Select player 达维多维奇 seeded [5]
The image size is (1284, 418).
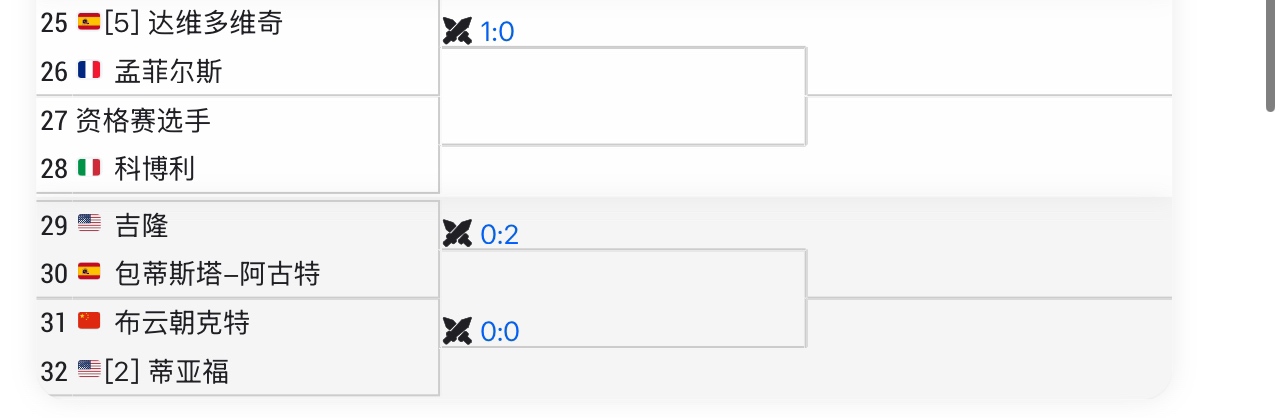click(215, 23)
